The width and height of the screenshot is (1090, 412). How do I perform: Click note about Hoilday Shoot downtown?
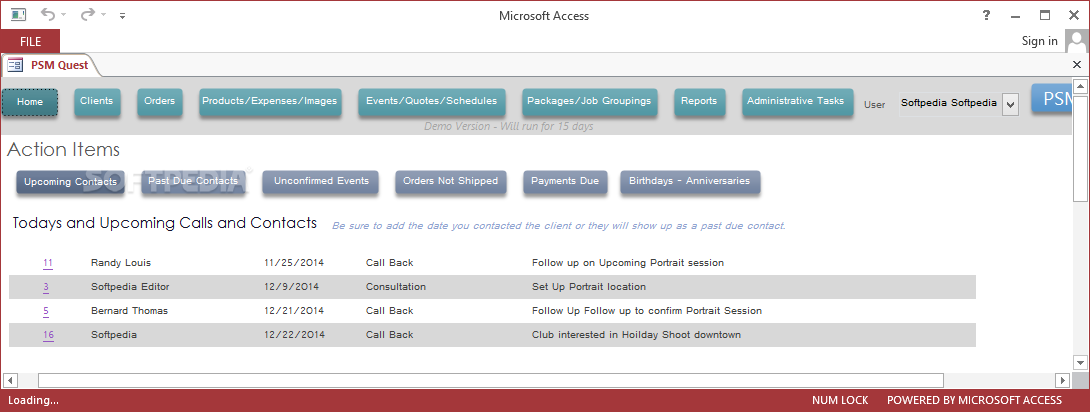click(x=636, y=335)
